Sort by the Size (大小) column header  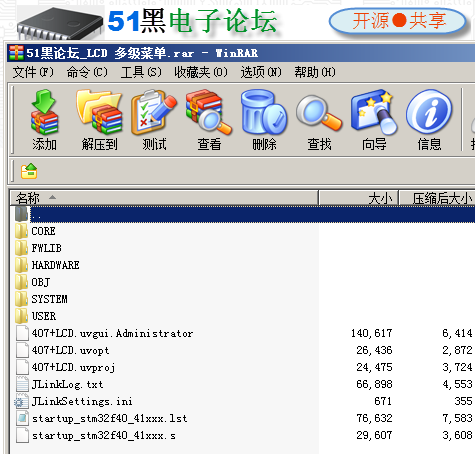tap(359, 198)
